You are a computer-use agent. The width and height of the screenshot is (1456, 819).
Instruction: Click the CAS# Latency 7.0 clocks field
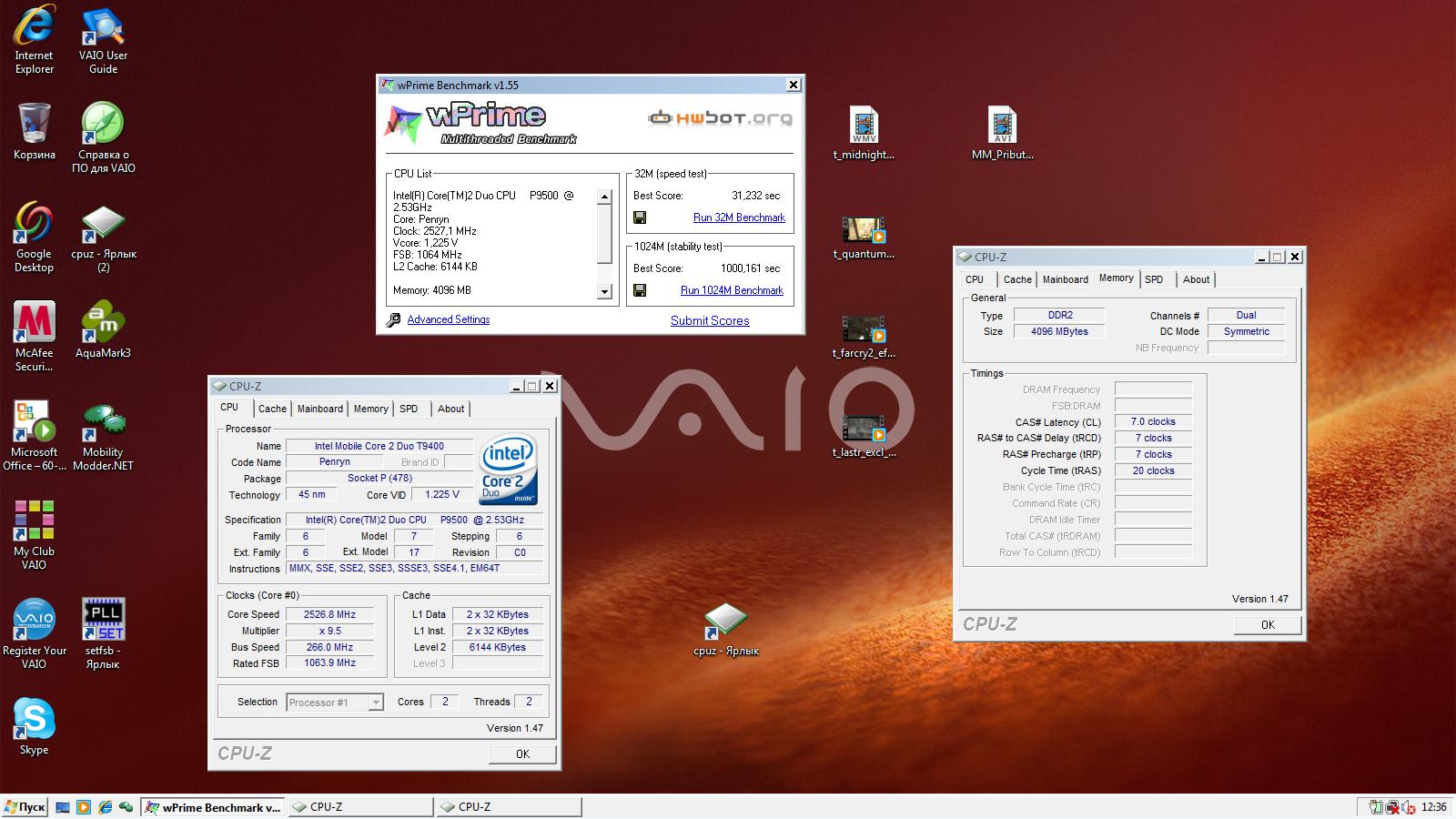1153,422
